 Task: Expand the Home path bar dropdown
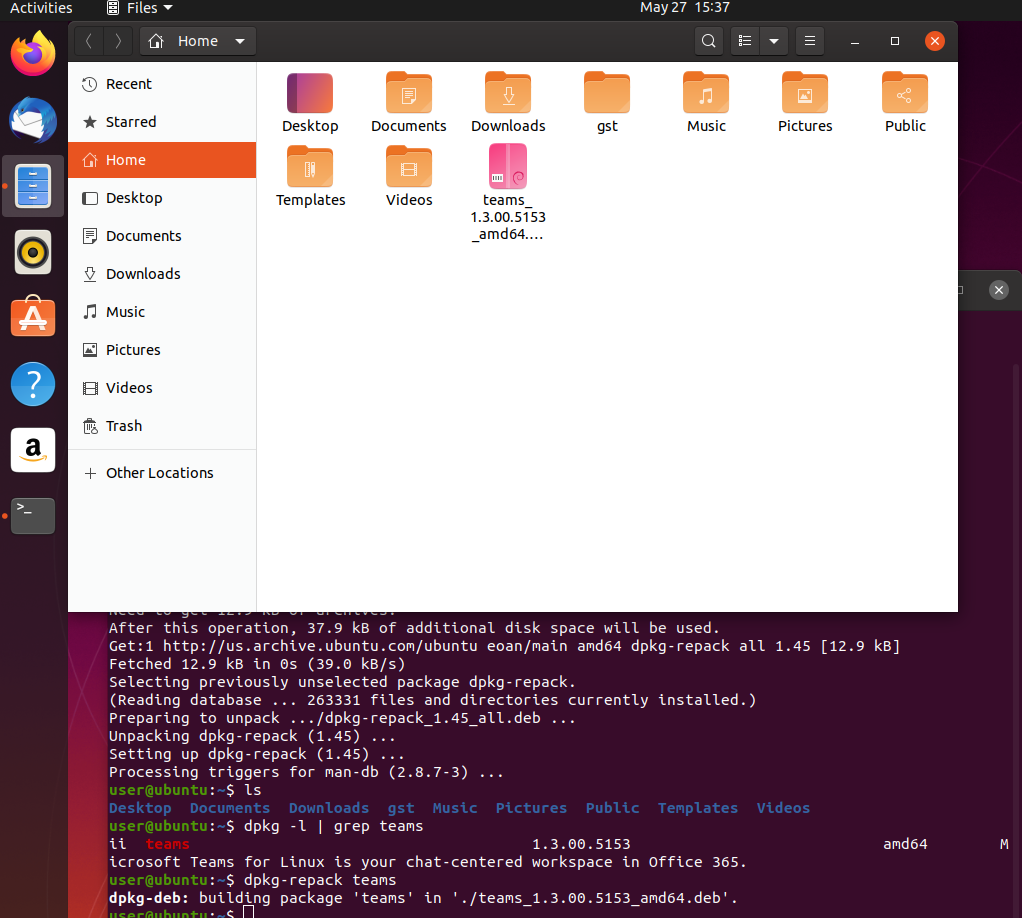click(240, 41)
